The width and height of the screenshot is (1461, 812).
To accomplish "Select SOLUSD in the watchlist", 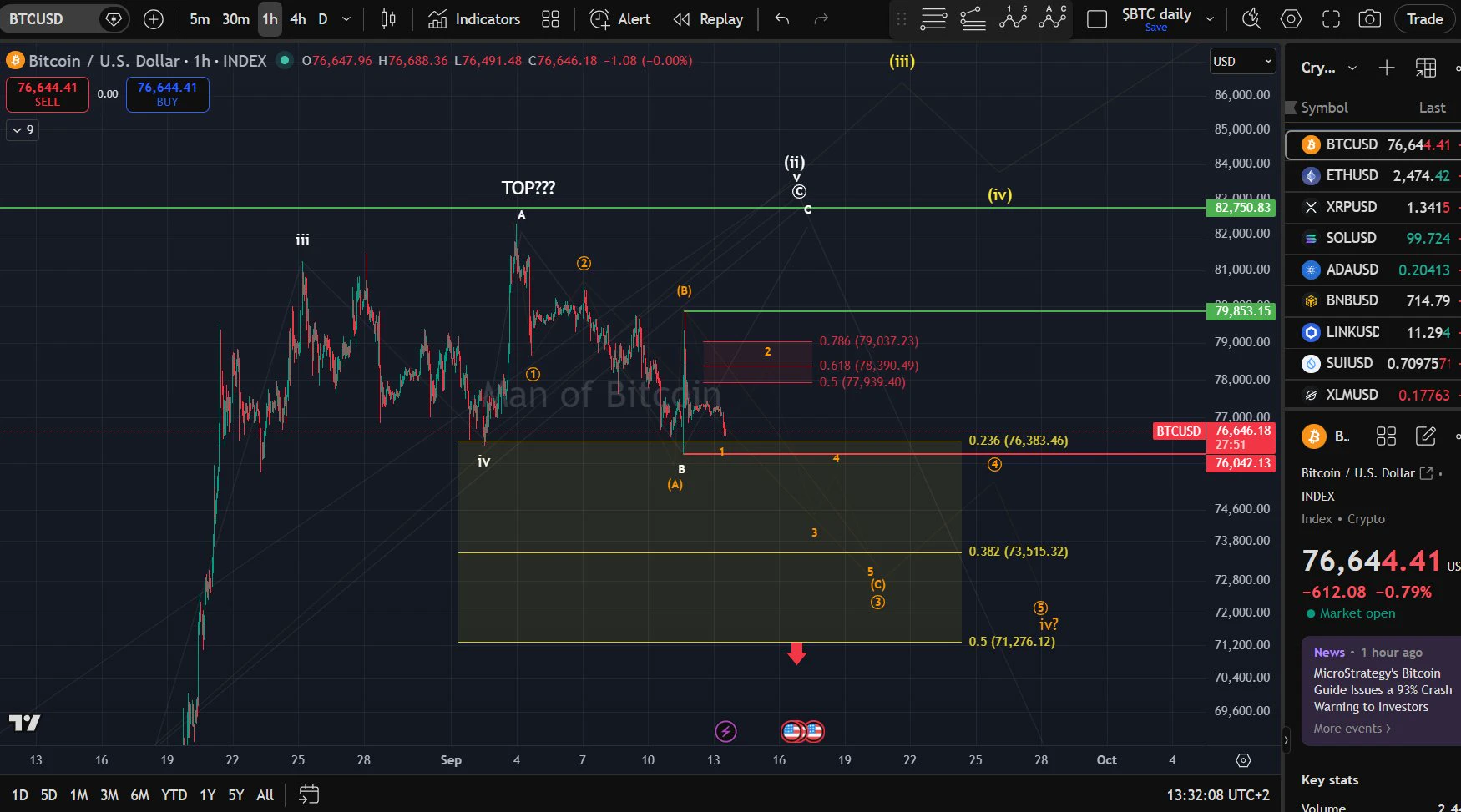I will point(1373,238).
